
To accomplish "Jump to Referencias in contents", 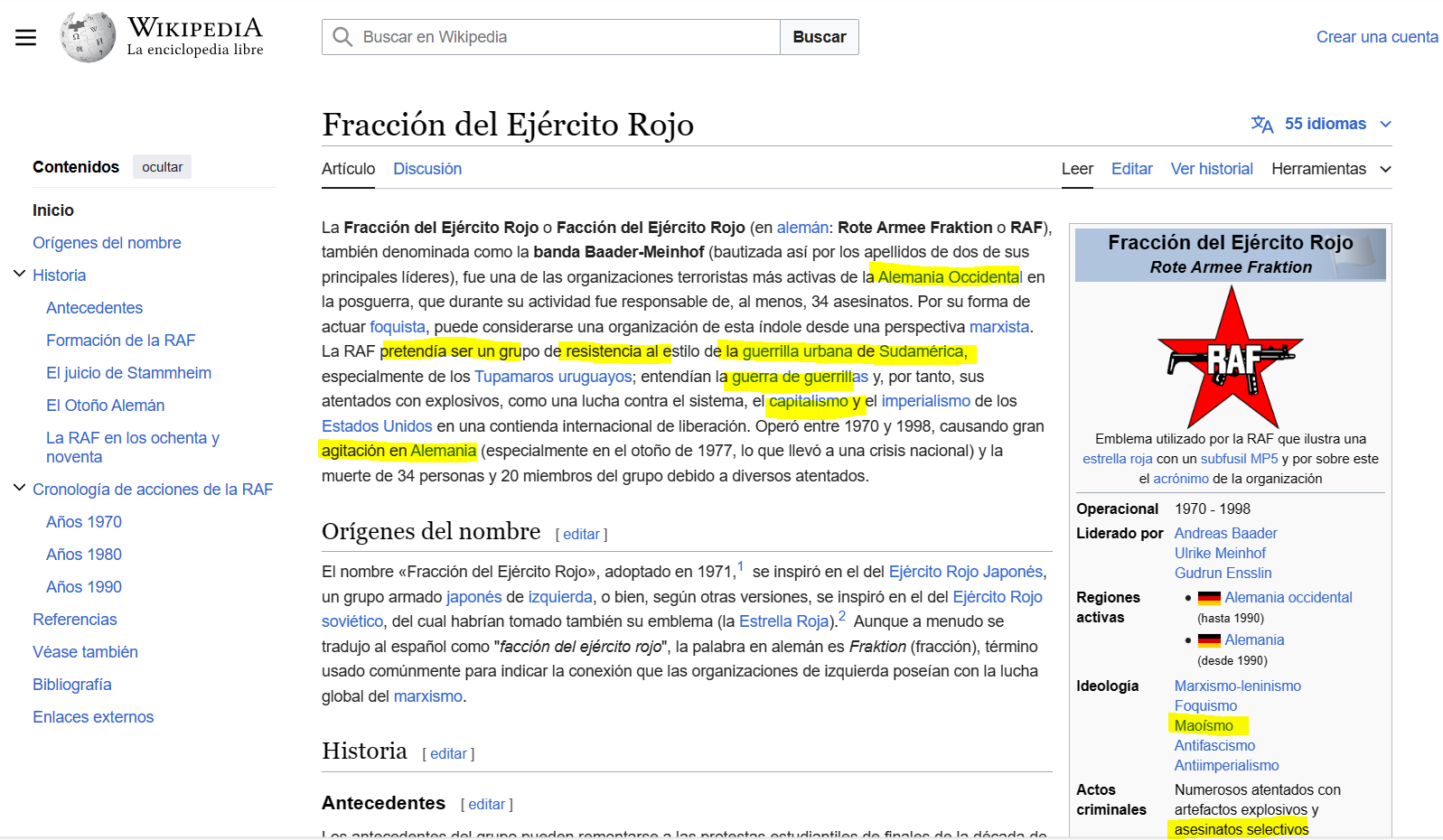I will coord(75,620).
